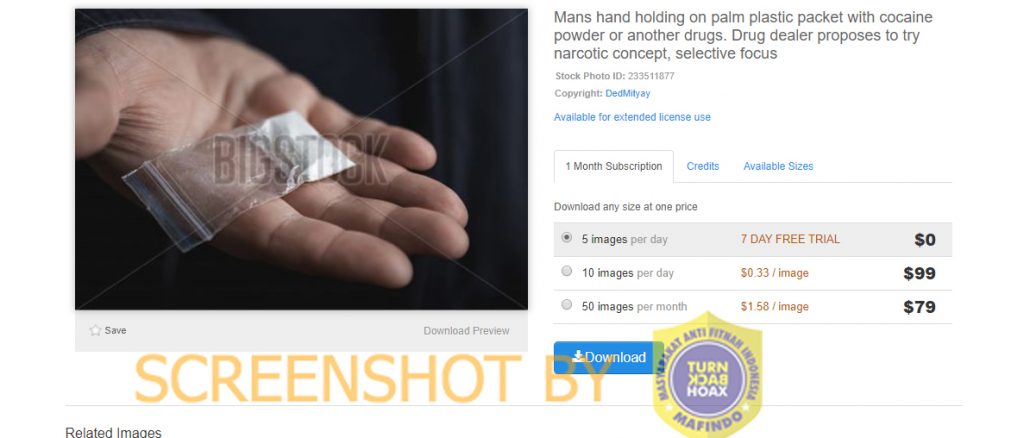The width and height of the screenshot is (1030, 438).
Task: Click the Download Preview link
Action: [466, 331]
